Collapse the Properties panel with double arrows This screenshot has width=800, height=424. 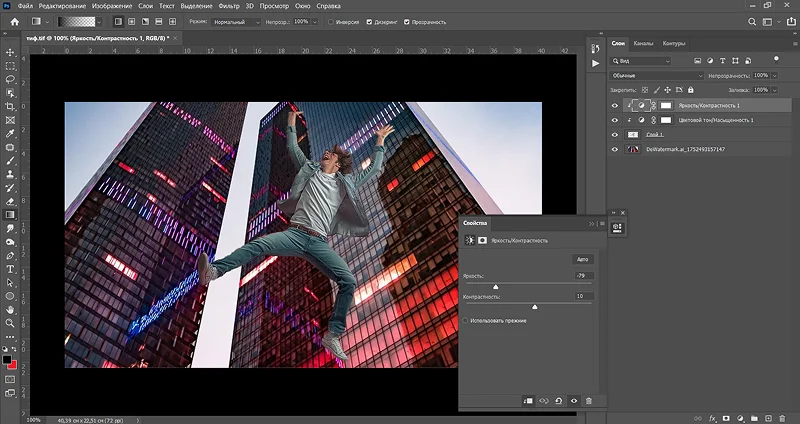(592, 223)
